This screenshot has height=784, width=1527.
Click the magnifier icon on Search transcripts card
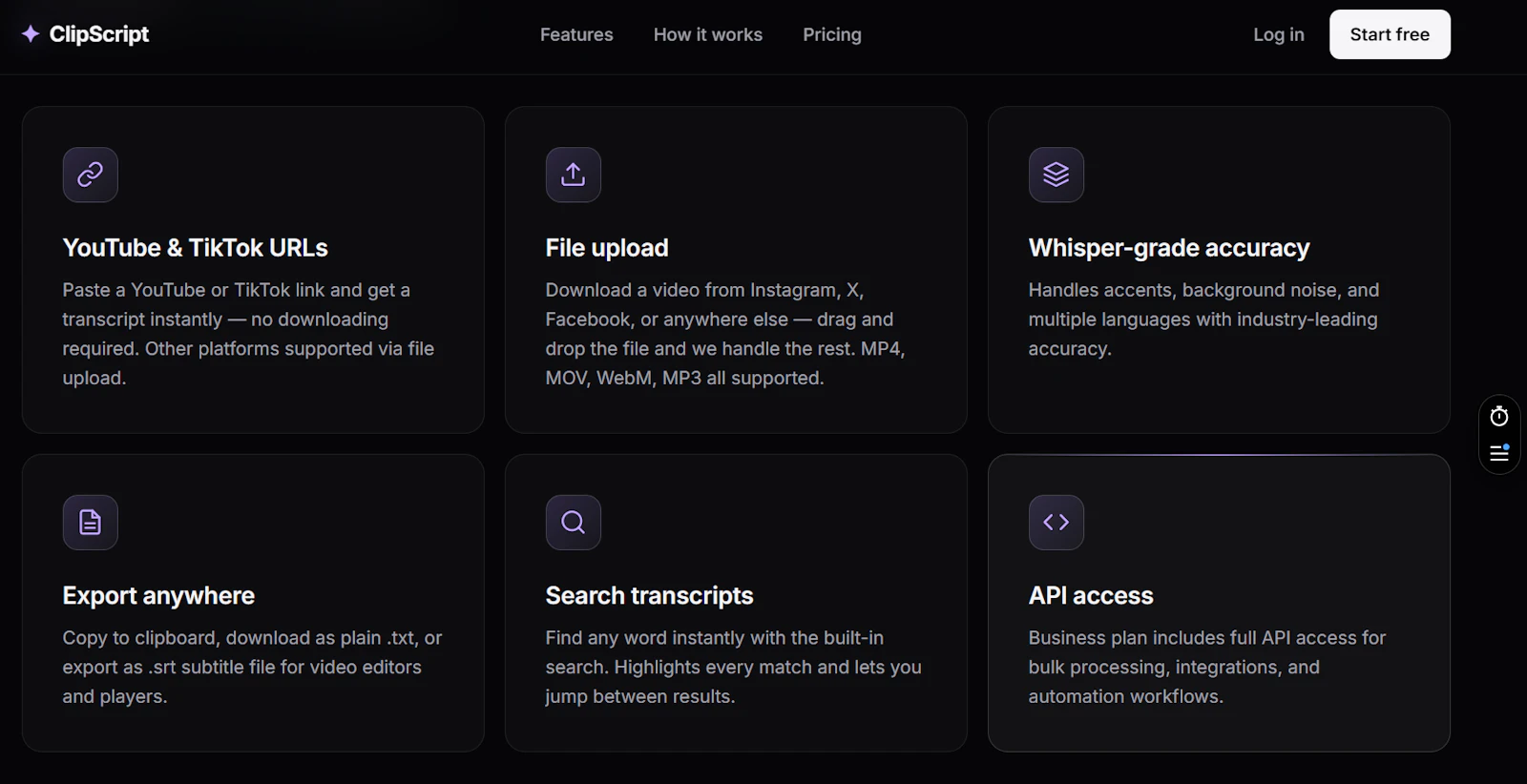coord(574,523)
